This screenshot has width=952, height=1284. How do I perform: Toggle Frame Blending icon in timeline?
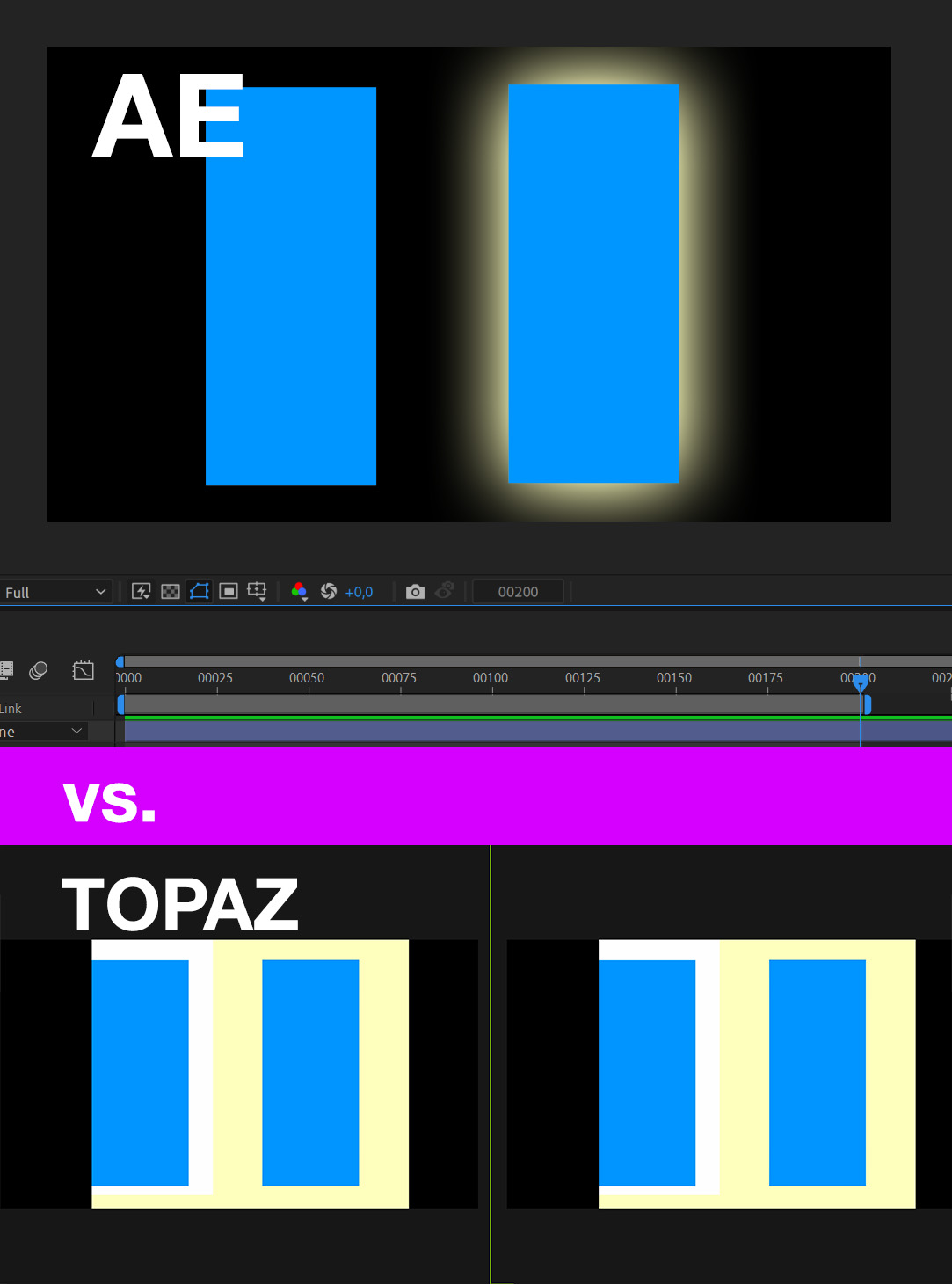pyautogui.click(x=7, y=670)
